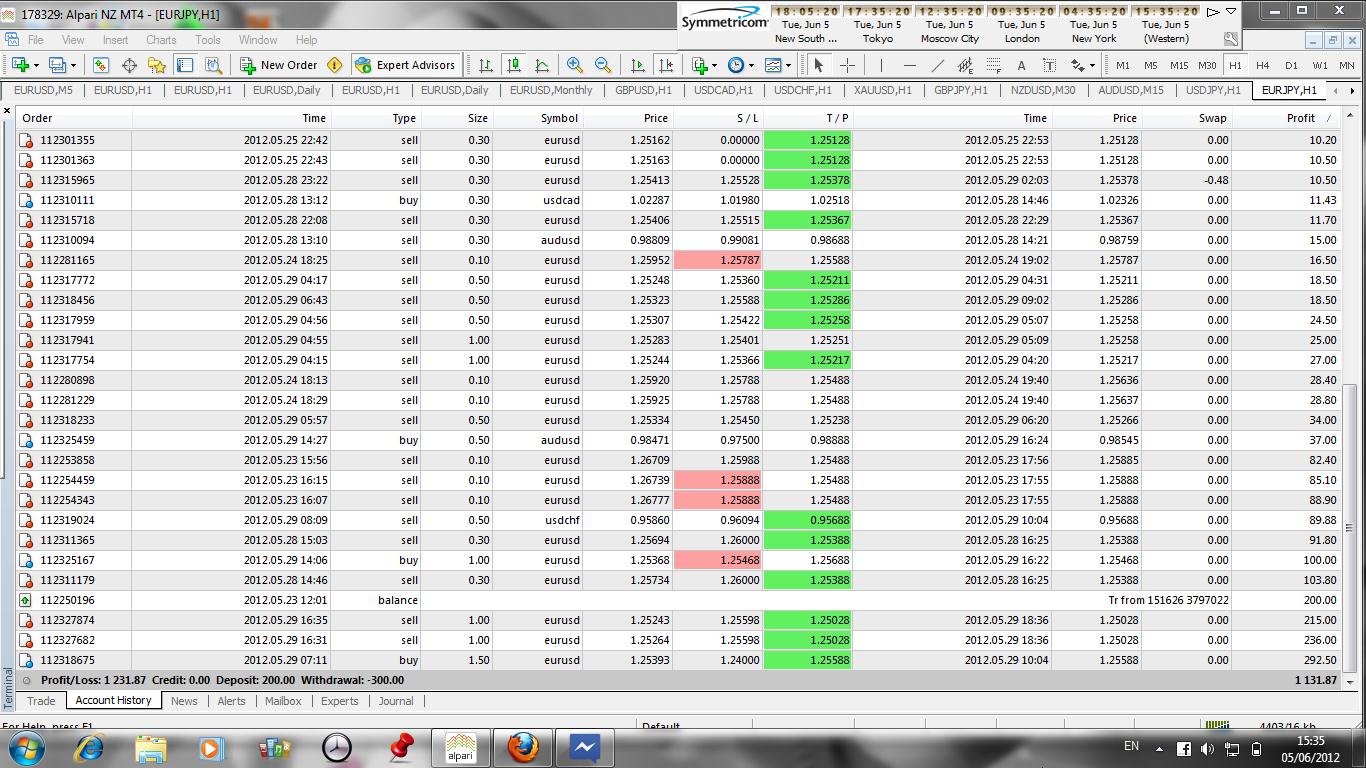Expand the New Chart dropdown arrow
Image resolution: width=1366 pixels, height=768 pixels.
tap(36, 65)
